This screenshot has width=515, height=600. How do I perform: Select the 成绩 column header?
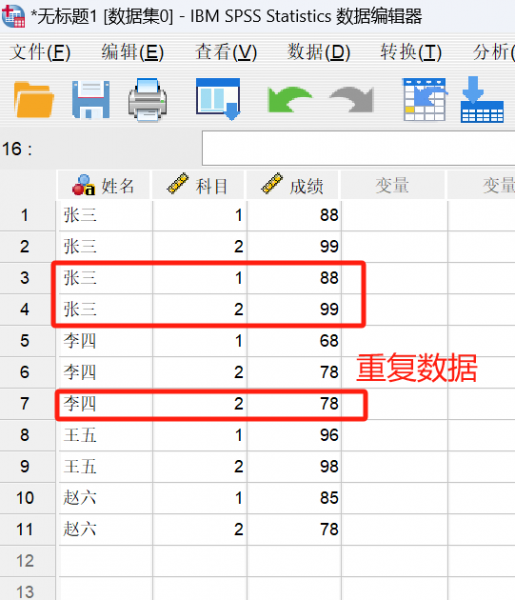[293, 186]
